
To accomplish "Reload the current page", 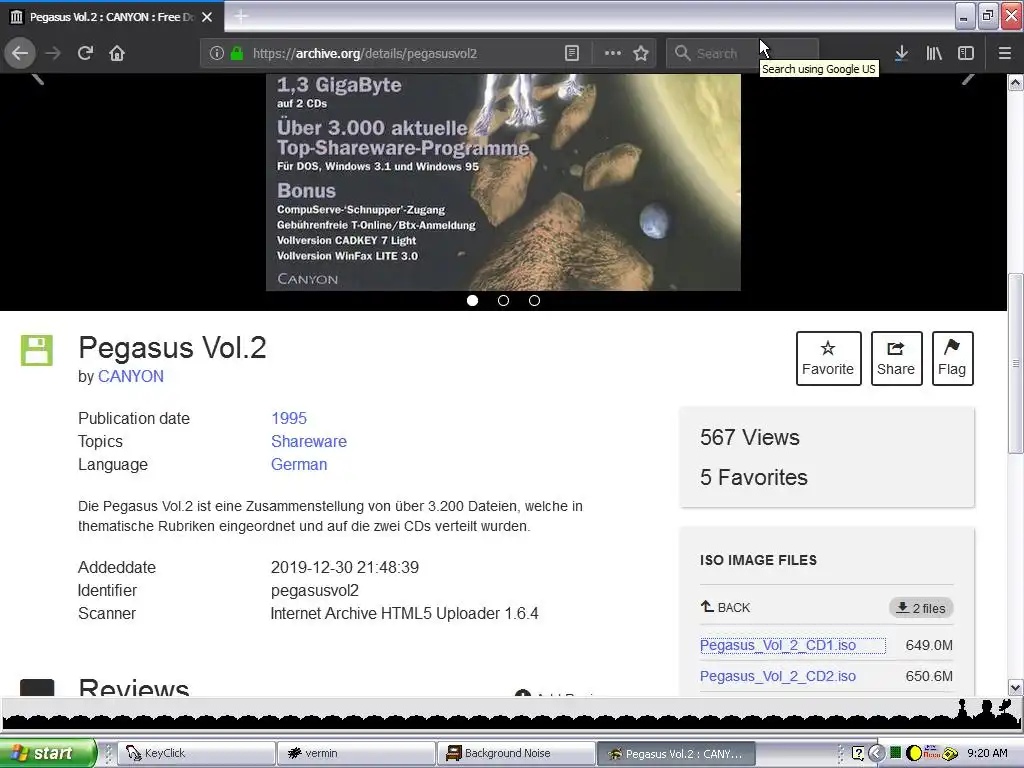I will click(x=85, y=53).
